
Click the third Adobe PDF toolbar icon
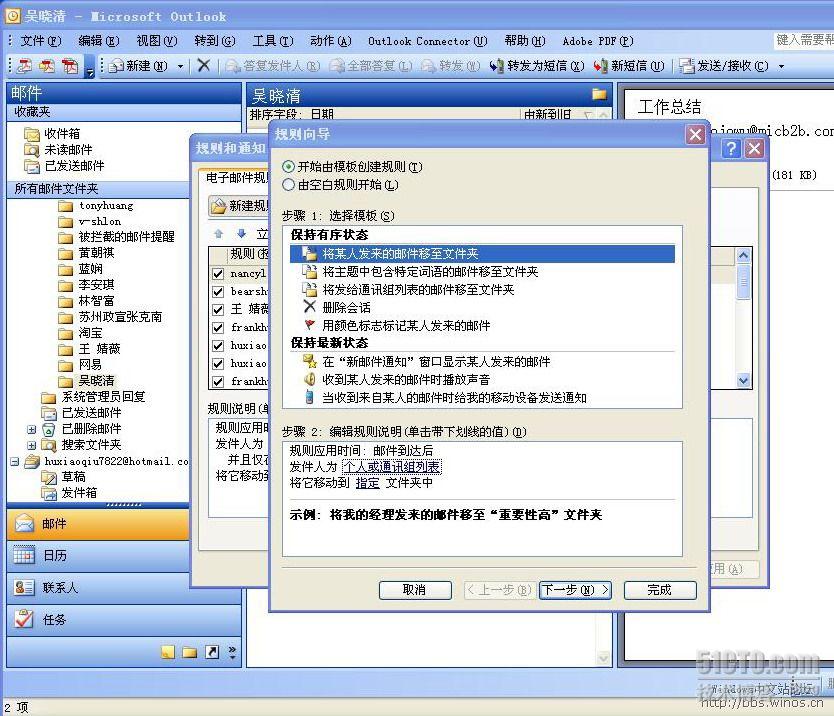tap(70, 66)
